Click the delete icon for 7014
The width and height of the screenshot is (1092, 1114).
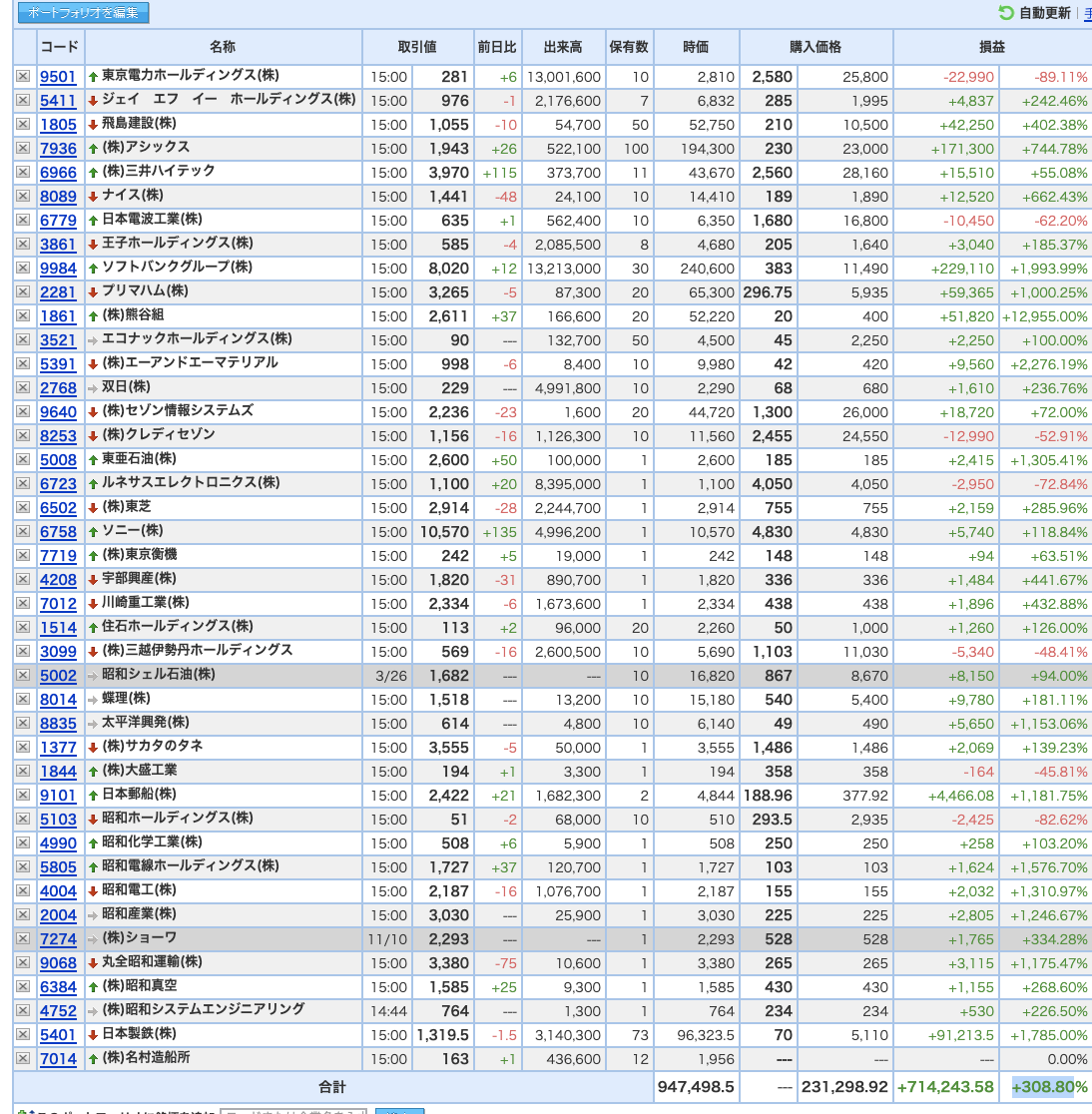(23, 1058)
